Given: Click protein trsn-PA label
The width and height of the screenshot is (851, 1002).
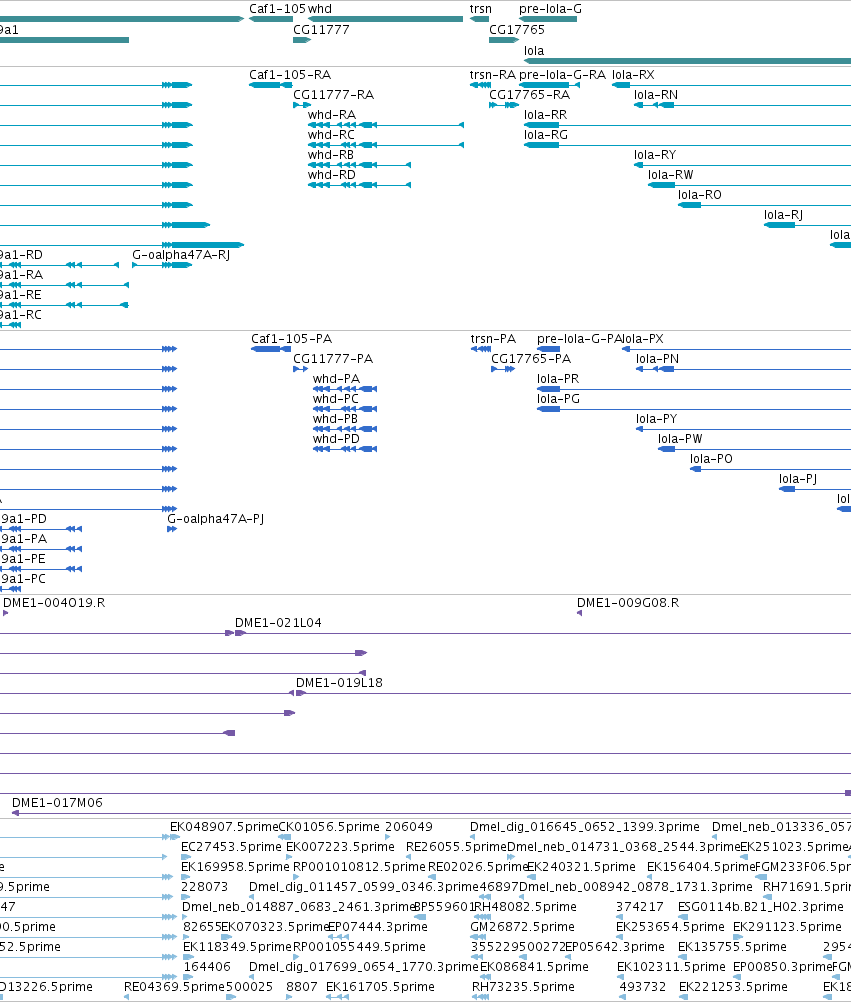Looking at the screenshot, I should [x=493, y=339].
